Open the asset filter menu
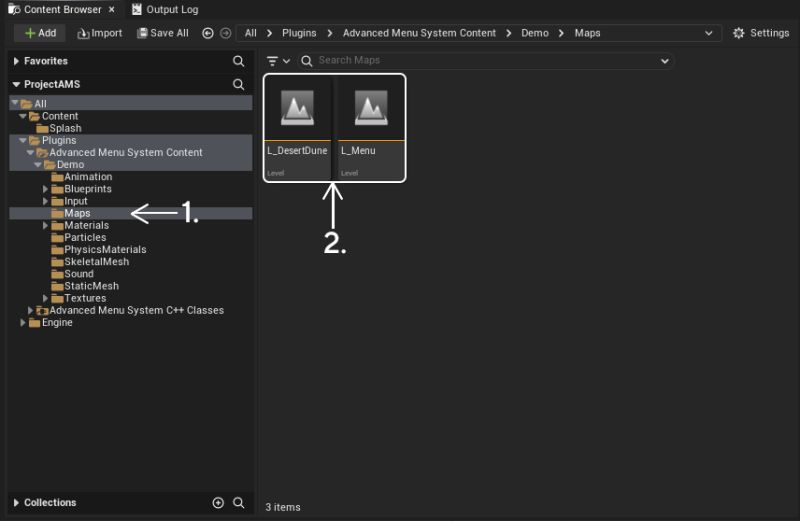 tap(278, 61)
